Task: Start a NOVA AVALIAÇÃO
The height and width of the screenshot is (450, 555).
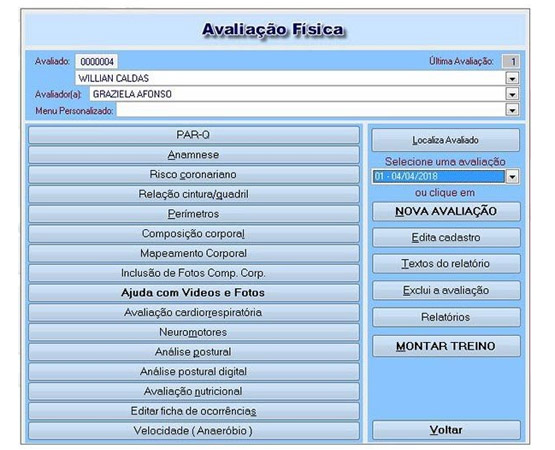Action: 446,211
